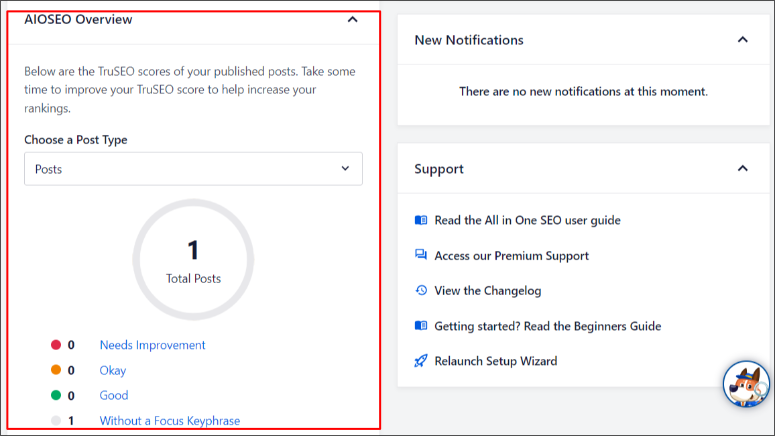Open the dog mascot help assistant
Image resolution: width=775 pixels, height=436 pixels.
click(746, 384)
